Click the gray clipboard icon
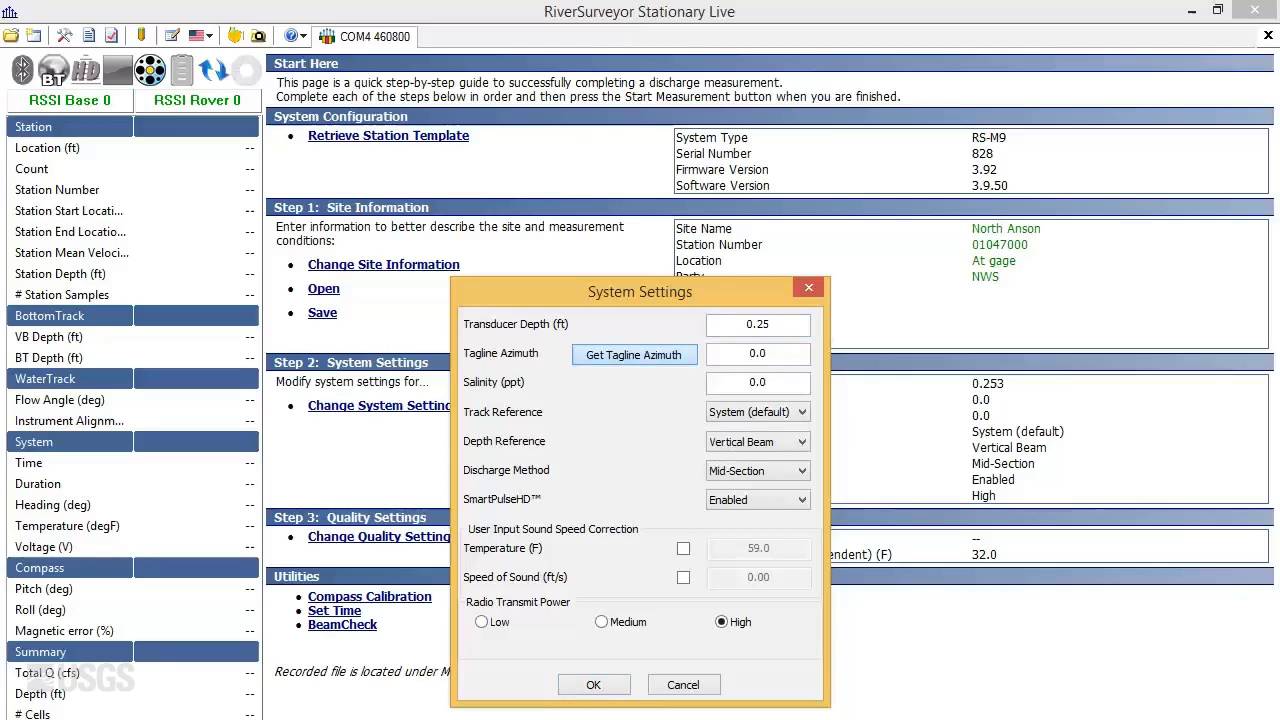This screenshot has height=720, width=1280. coord(181,70)
